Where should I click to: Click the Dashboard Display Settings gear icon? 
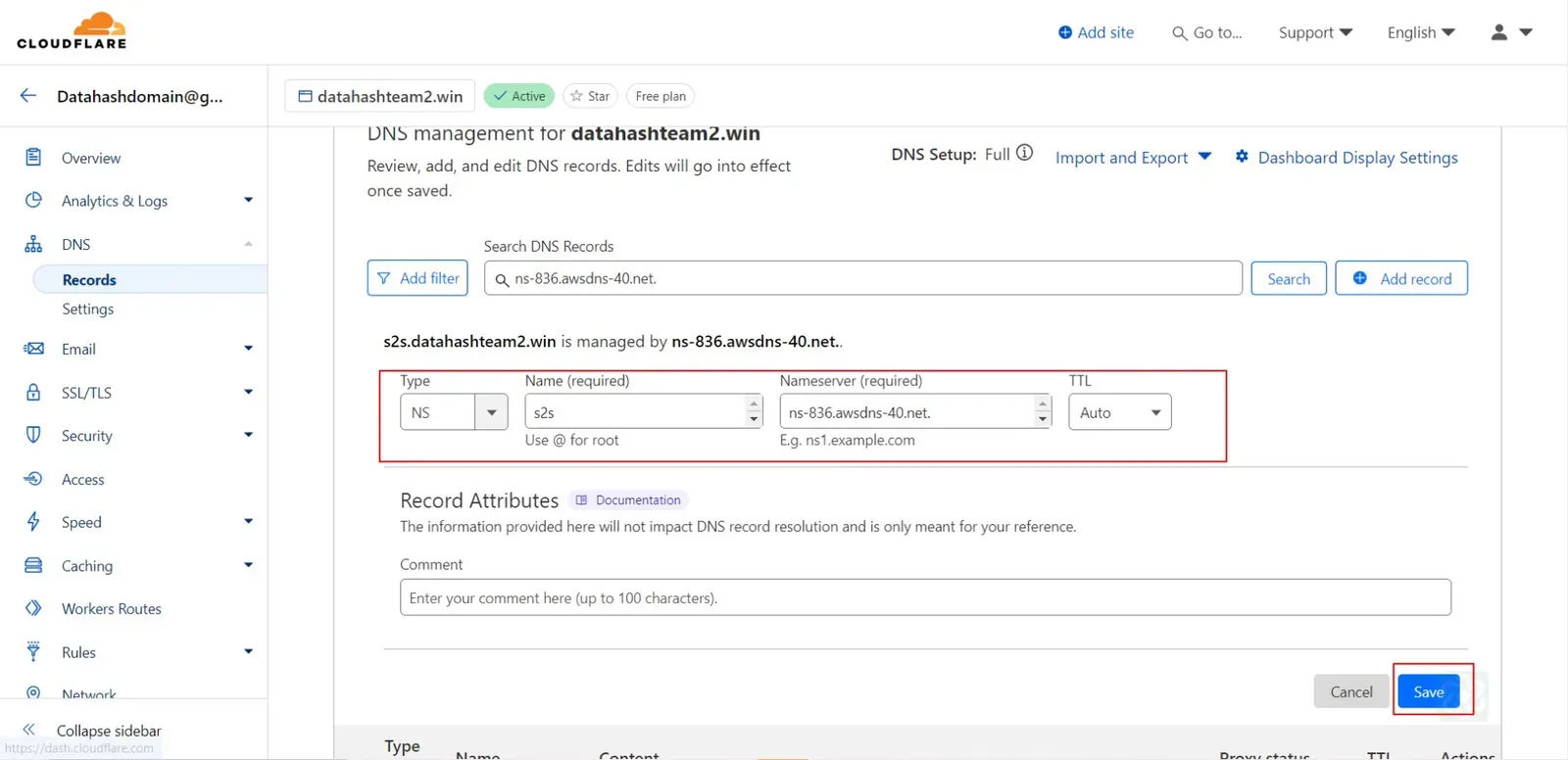point(1242,157)
